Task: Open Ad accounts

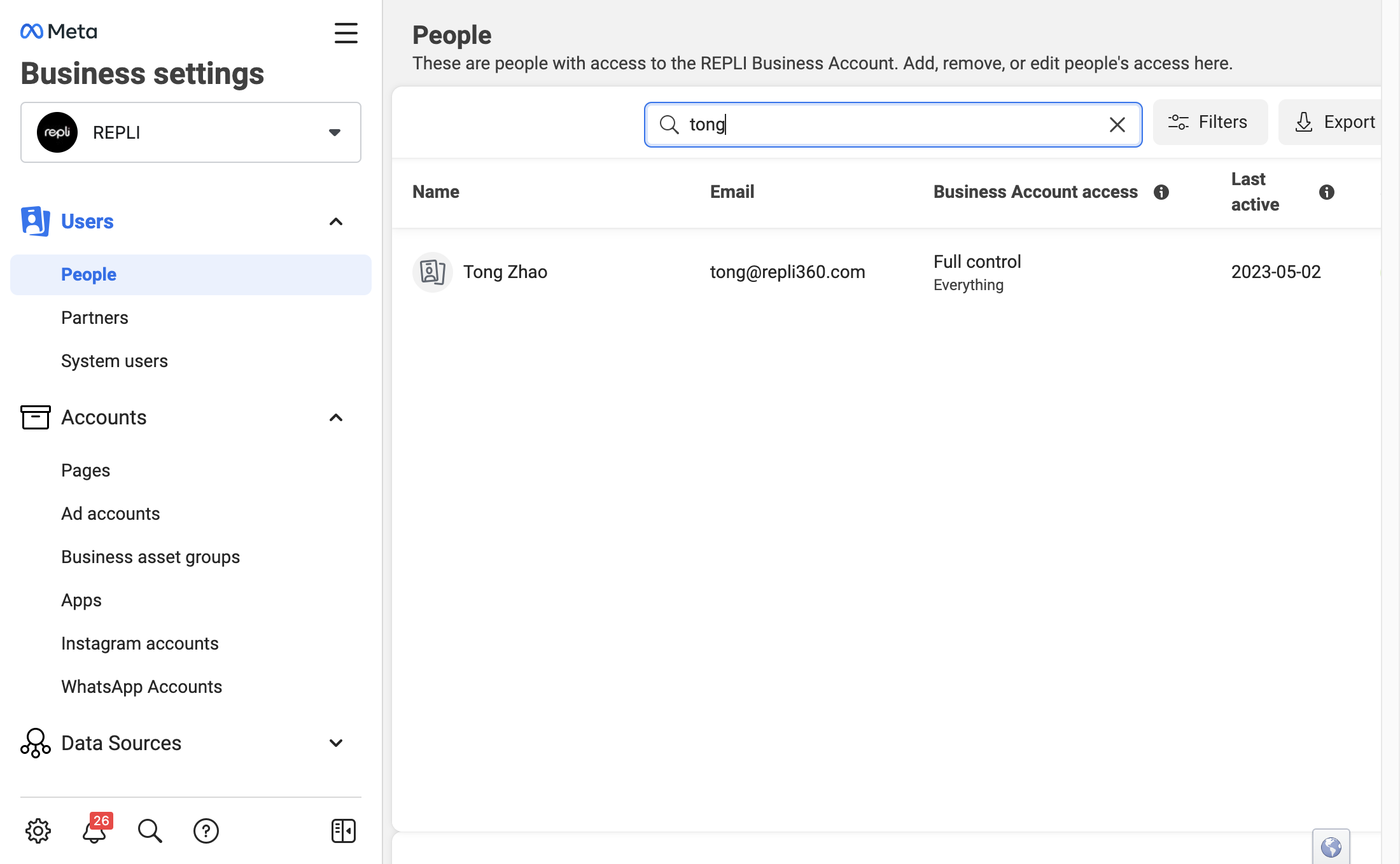Action: pos(111,513)
